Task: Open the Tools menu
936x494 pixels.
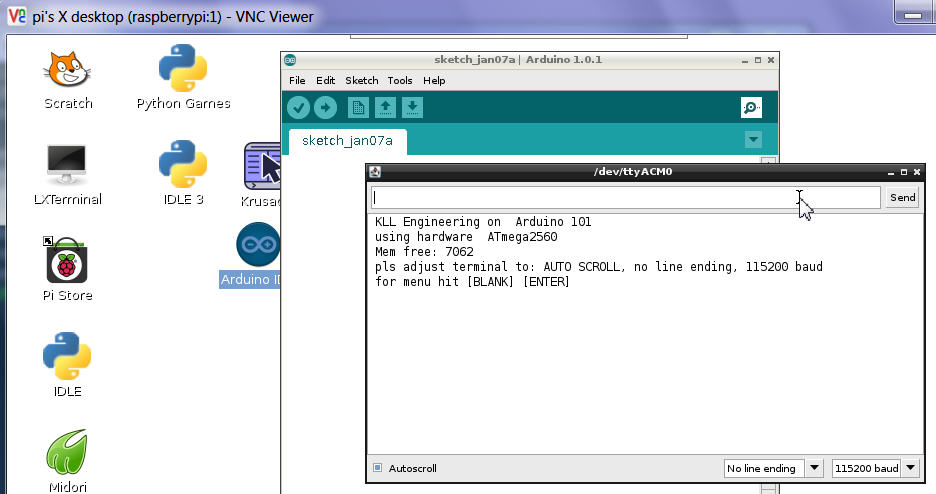Action: point(400,80)
